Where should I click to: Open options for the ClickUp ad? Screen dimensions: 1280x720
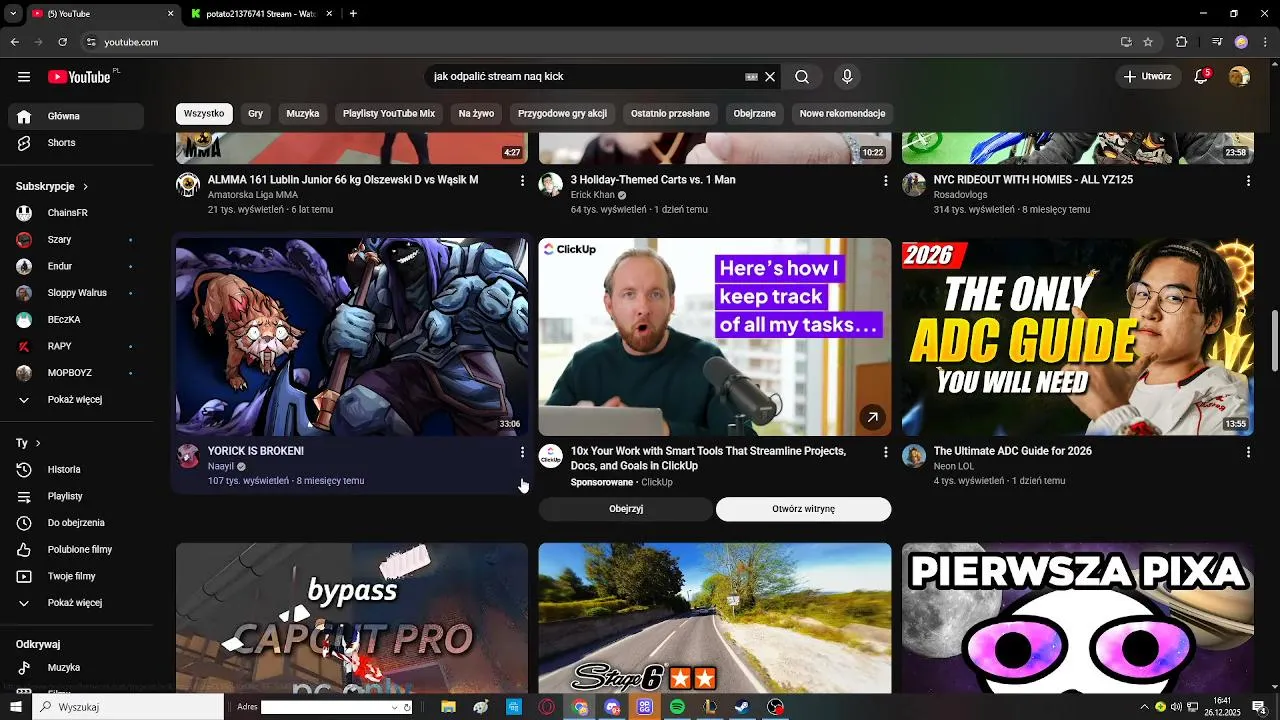coord(885,452)
